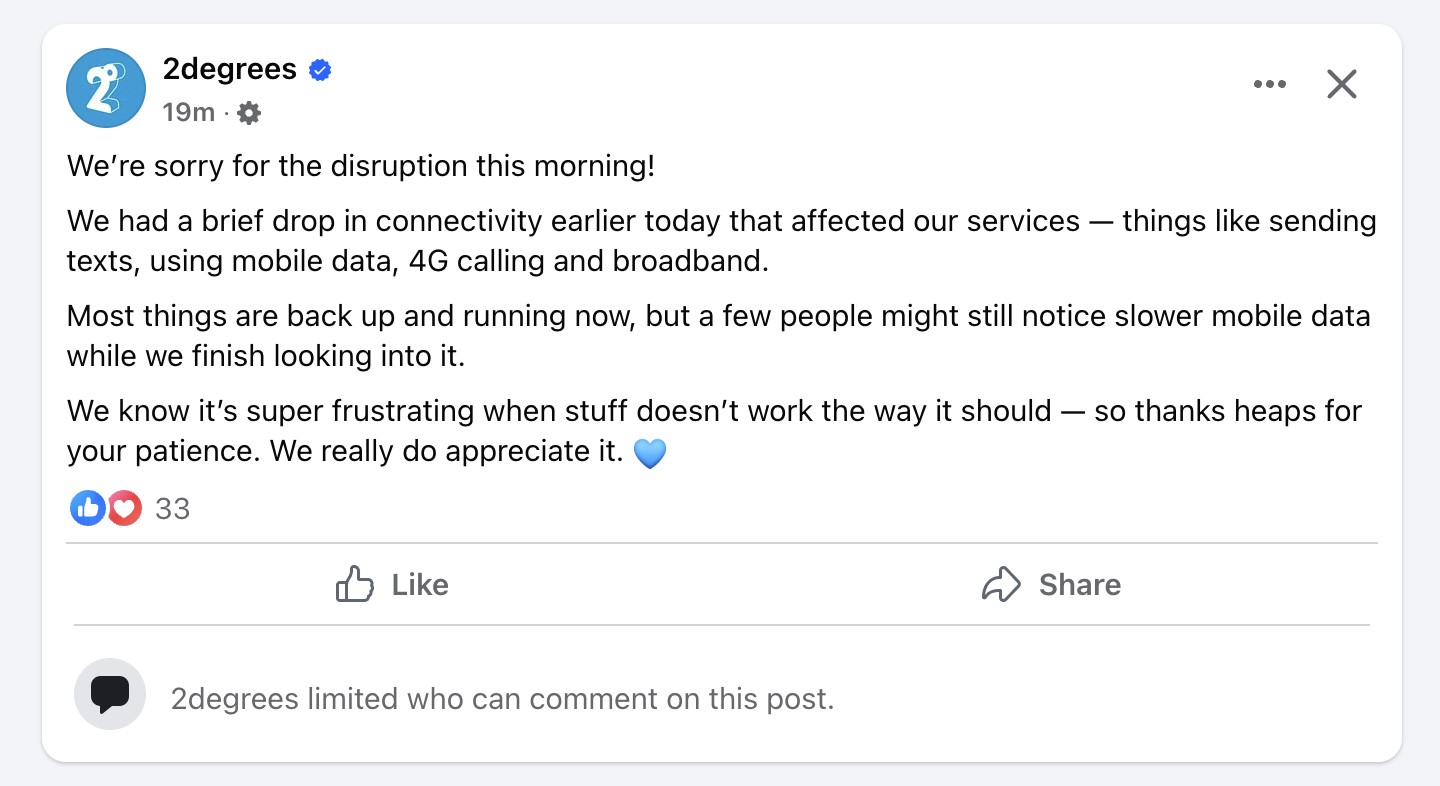
Task: Open the 2degrees profile picture
Action: pos(107,88)
